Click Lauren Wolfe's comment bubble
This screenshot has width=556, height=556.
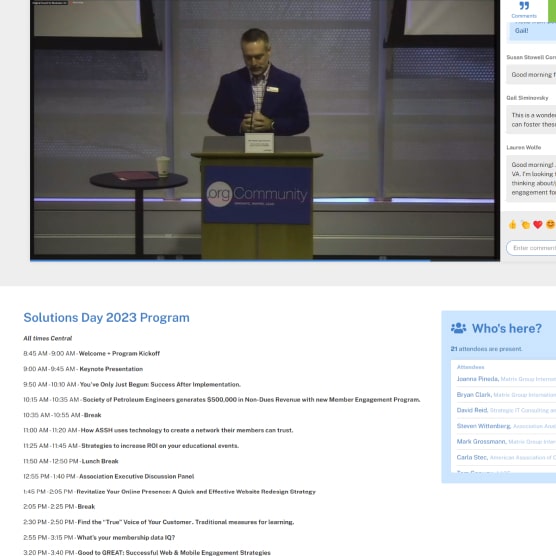pos(531,178)
